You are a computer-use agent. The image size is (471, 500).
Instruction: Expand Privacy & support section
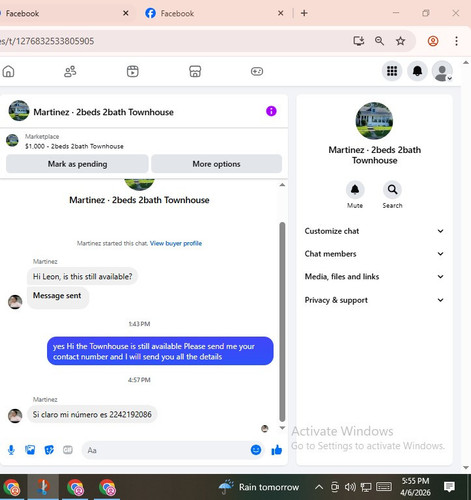374,300
